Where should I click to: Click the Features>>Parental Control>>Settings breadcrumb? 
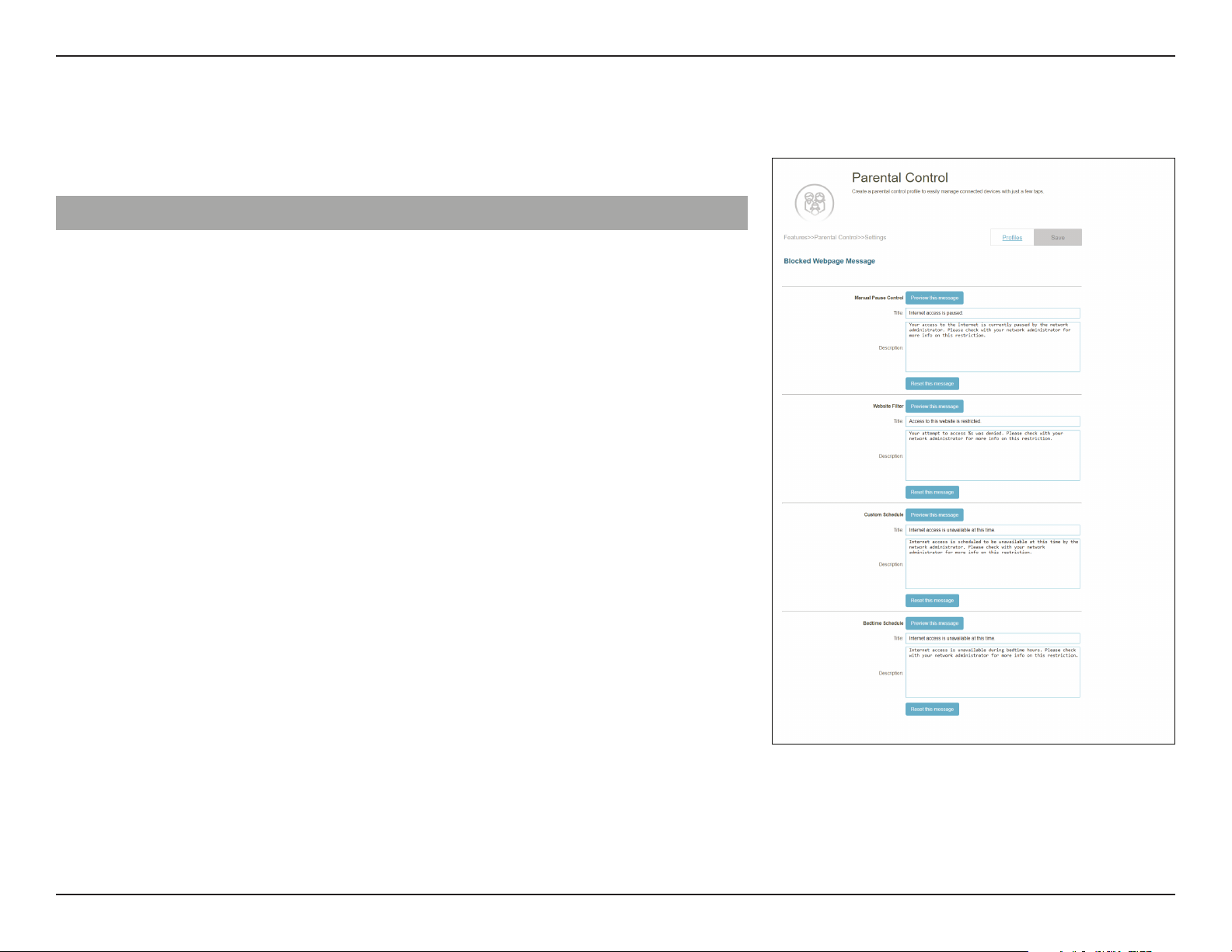click(835, 237)
